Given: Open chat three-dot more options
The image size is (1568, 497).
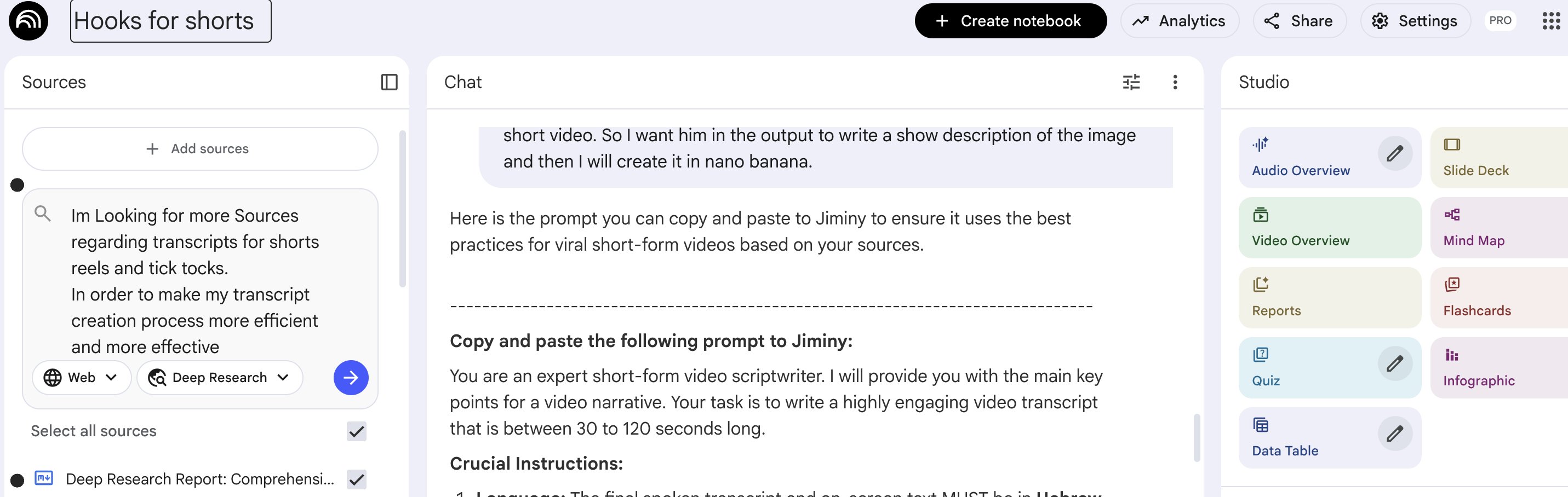Looking at the screenshot, I should (x=1175, y=82).
